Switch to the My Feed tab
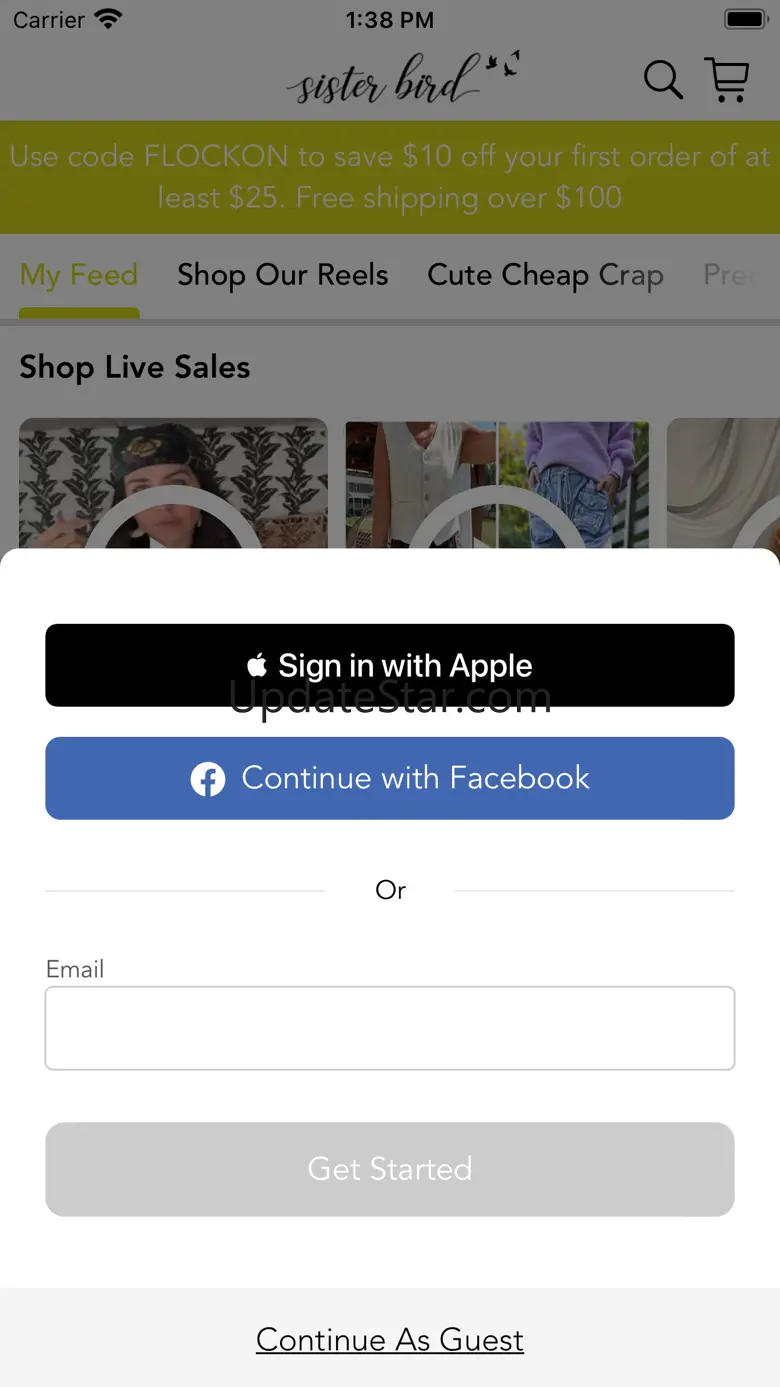780x1387 pixels. (x=79, y=275)
